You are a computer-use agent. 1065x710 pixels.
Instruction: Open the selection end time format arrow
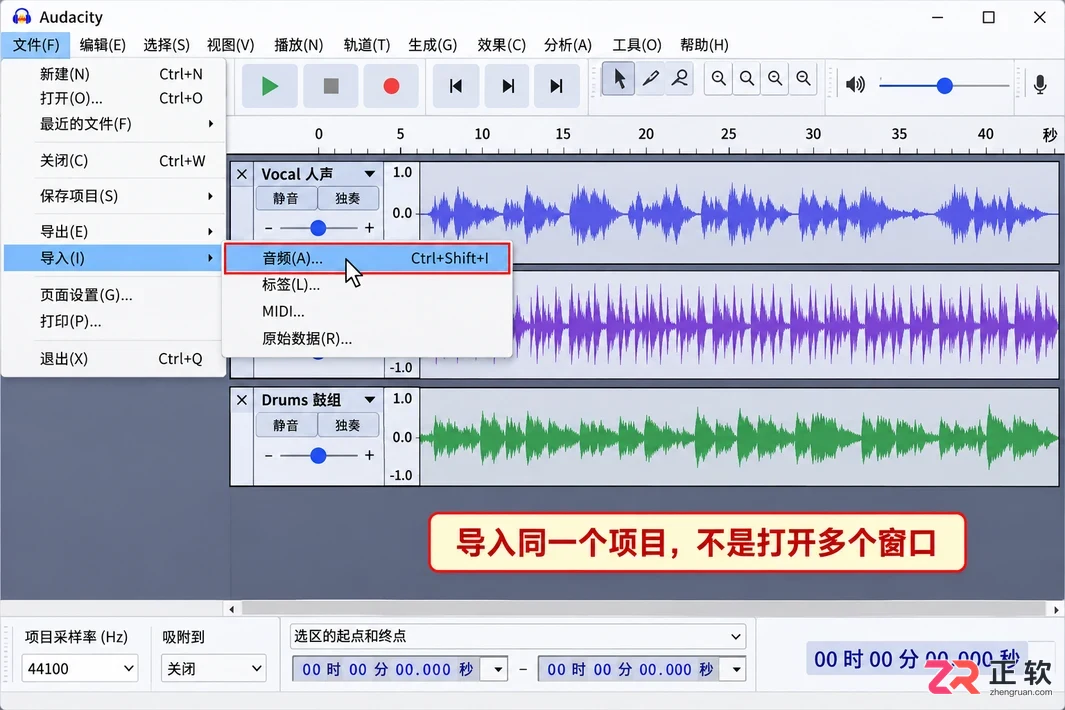pyautogui.click(x=736, y=669)
